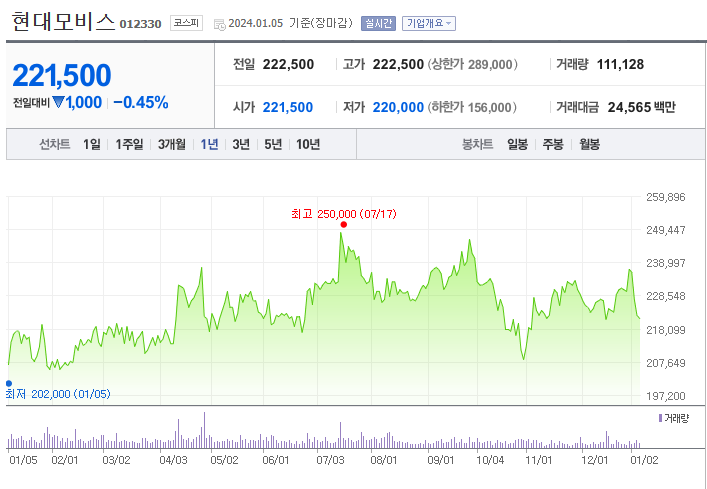Click the 07/03 date axis label

(x=331, y=460)
